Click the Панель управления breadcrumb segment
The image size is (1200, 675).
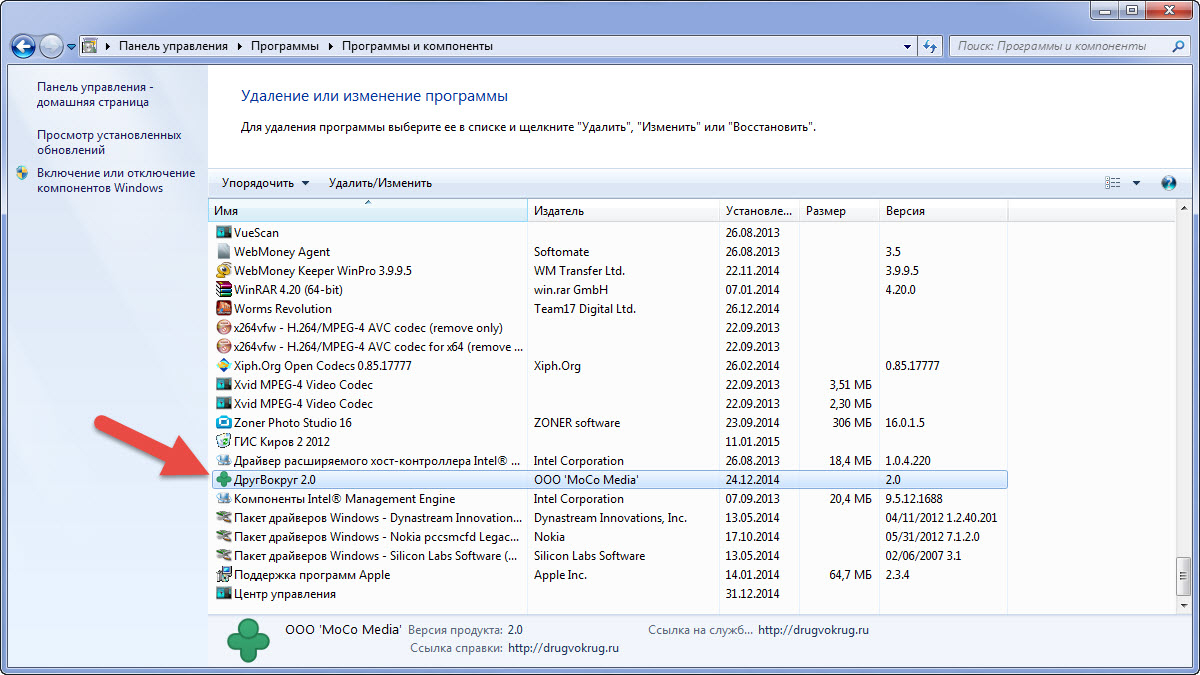[x=174, y=47]
